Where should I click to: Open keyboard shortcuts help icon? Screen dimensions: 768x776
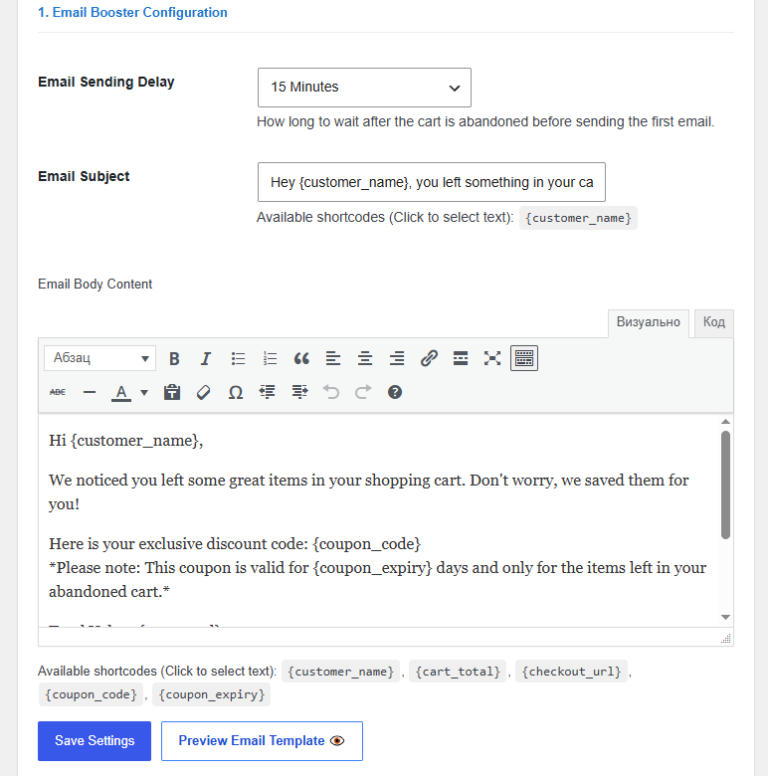(x=395, y=392)
